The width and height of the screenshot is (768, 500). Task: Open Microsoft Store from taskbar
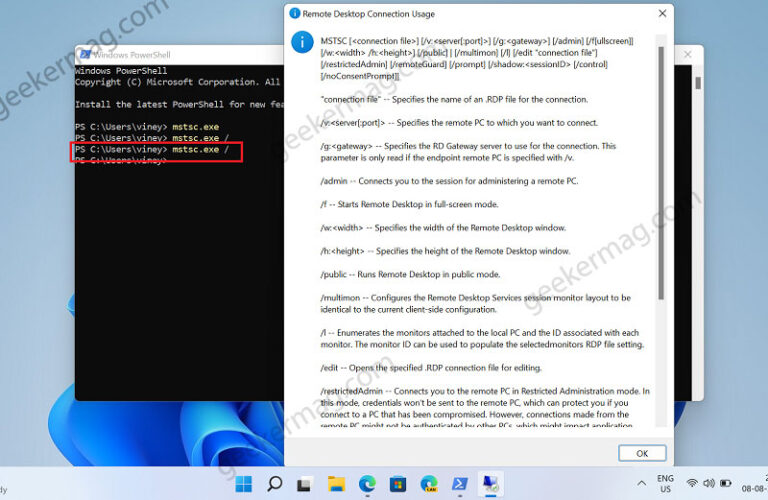click(398, 485)
